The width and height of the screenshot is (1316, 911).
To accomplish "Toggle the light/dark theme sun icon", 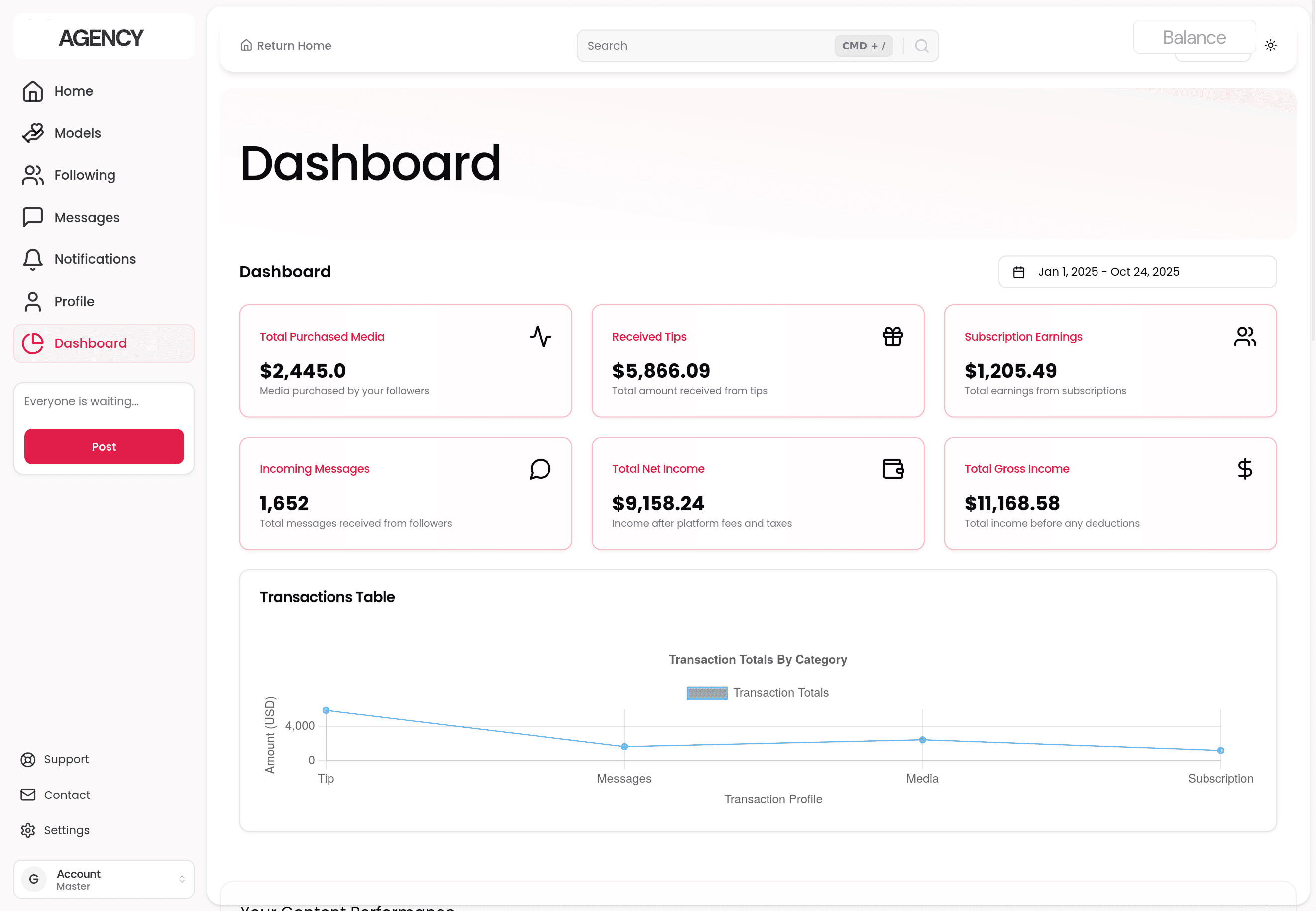I will pos(1270,45).
